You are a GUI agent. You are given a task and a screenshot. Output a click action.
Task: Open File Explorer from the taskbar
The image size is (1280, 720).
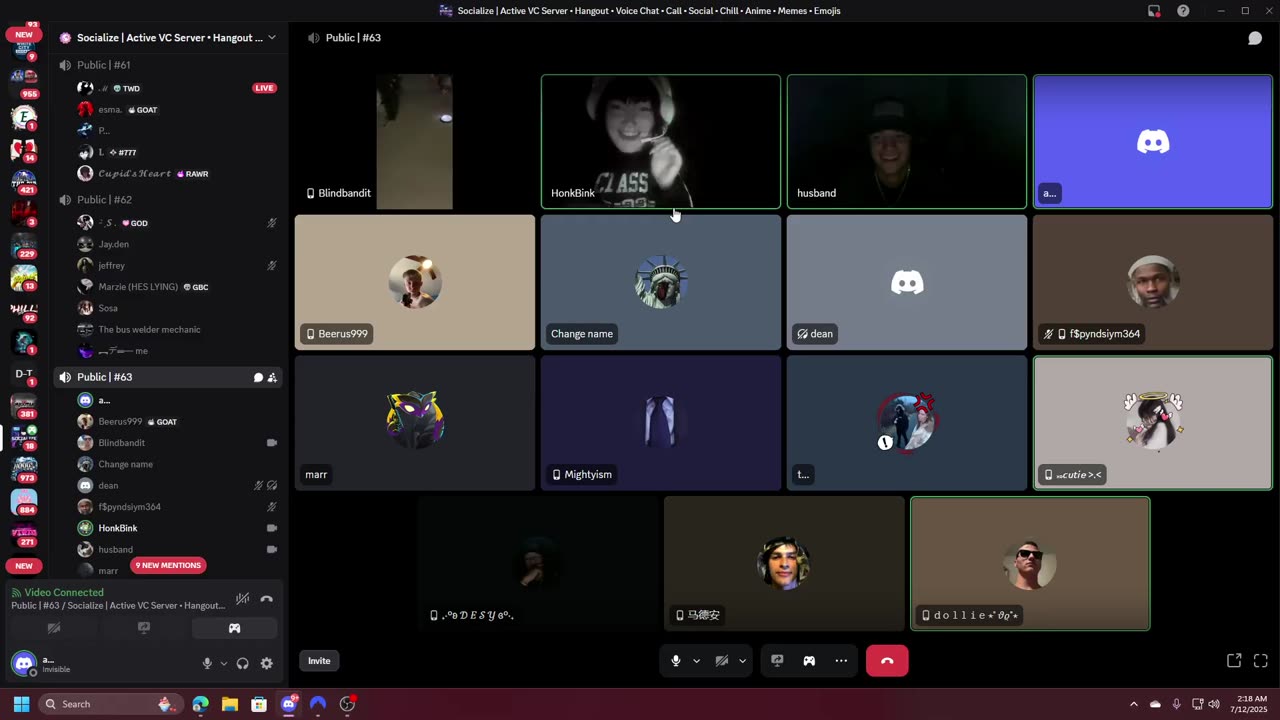click(x=229, y=704)
